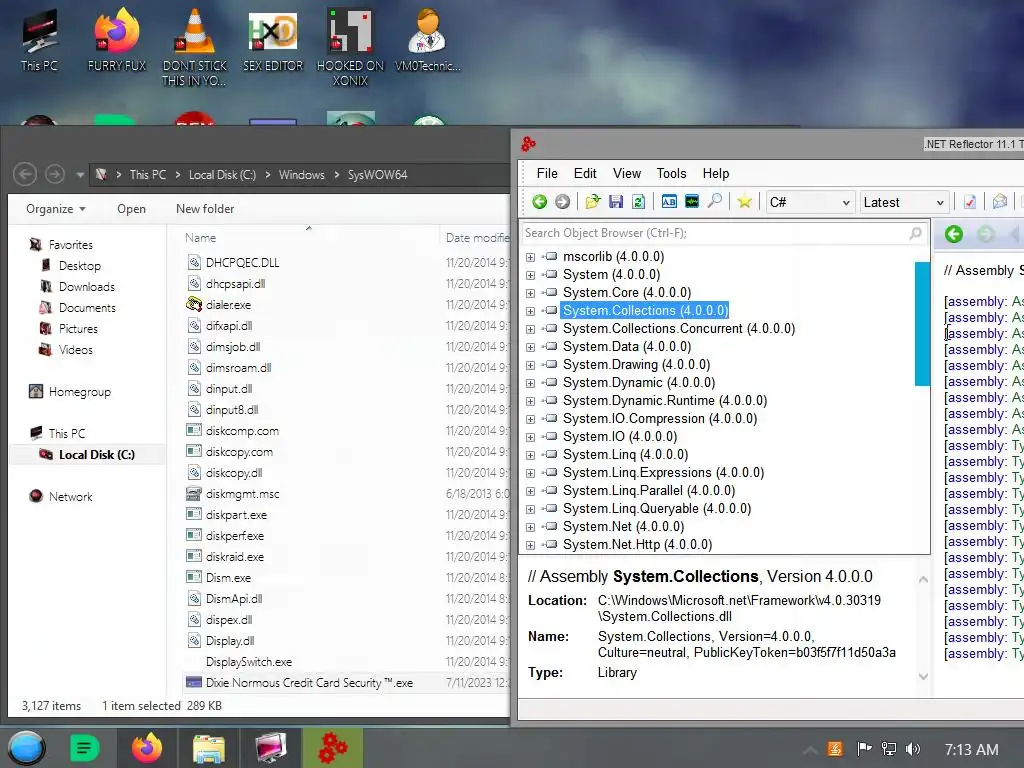Screen dimensions: 1024x768
Task: Click the search glass inside Object Browser field
Action: click(x=916, y=233)
